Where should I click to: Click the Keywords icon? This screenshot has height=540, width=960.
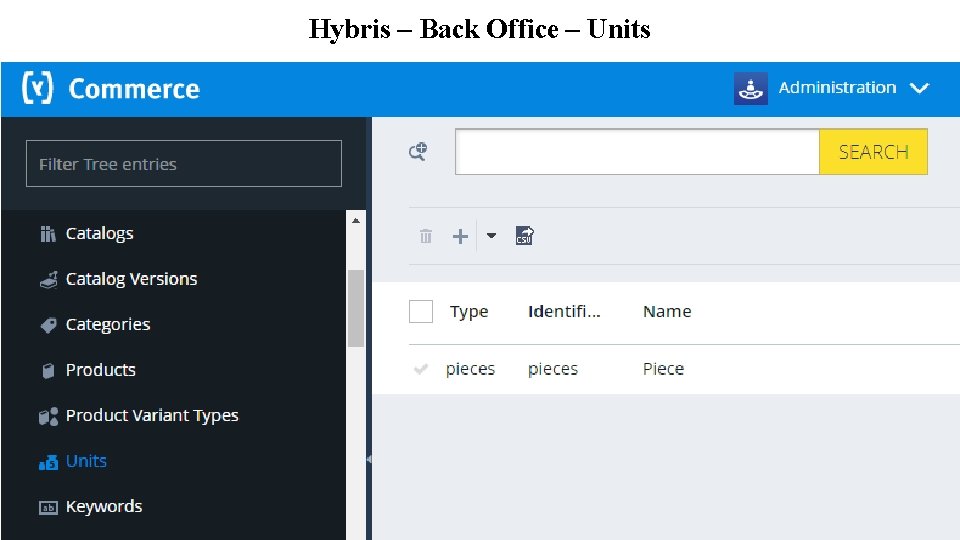(x=48, y=508)
